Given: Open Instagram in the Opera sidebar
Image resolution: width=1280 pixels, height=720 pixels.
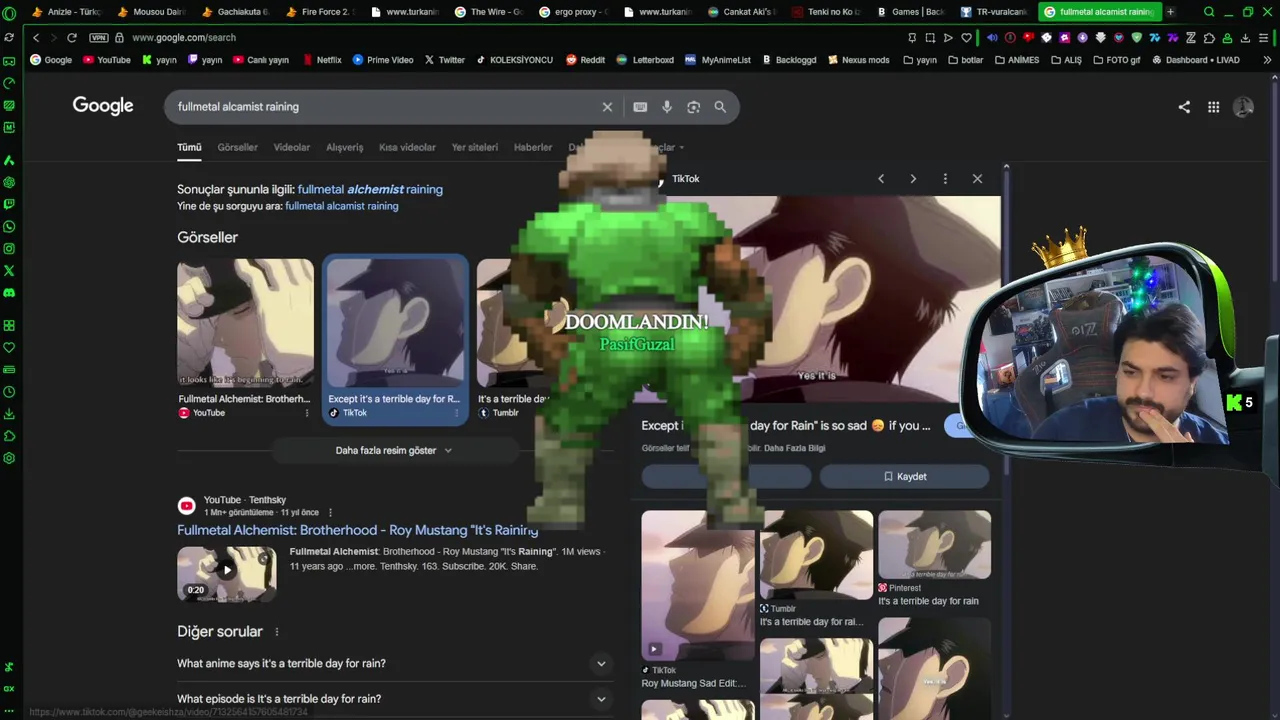Looking at the screenshot, I should point(9,248).
